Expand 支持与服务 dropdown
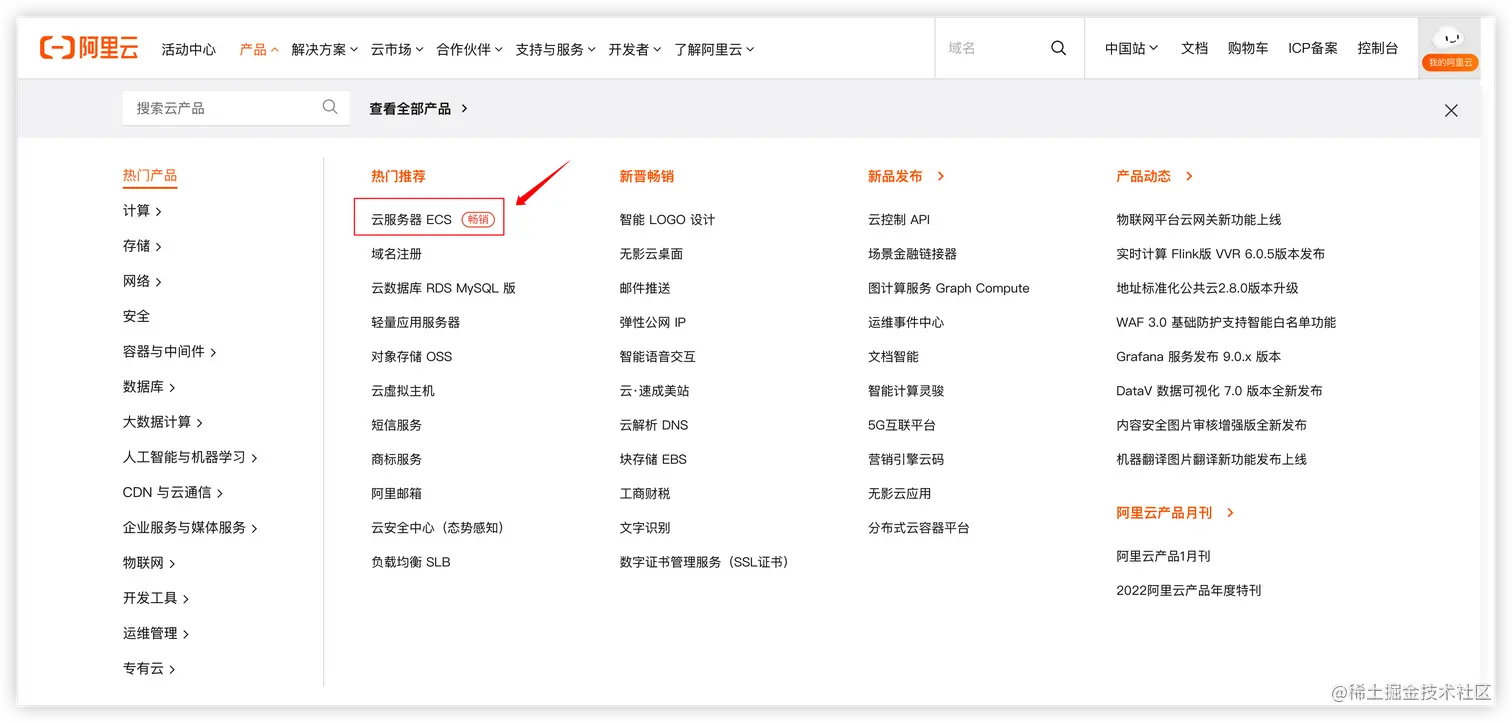The width and height of the screenshot is (1512, 723). click(x=555, y=49)
